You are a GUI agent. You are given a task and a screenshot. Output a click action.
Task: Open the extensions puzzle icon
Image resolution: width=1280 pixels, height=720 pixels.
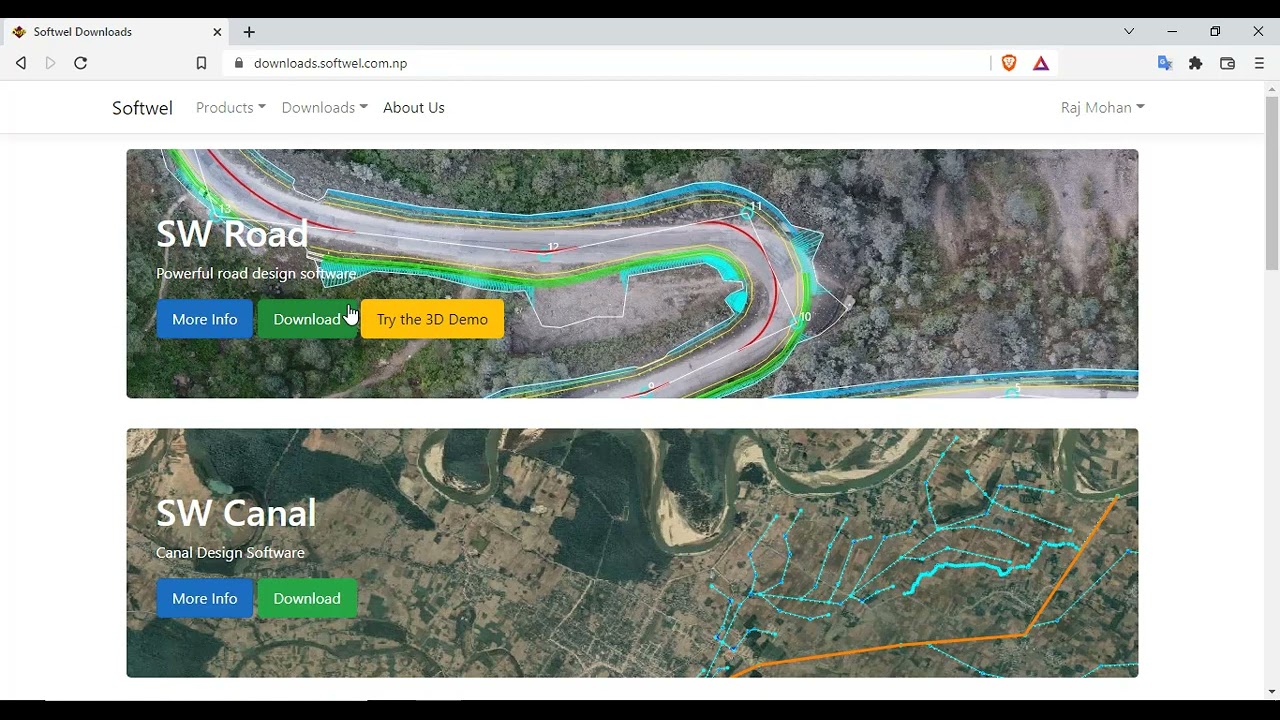point(1196,63)
